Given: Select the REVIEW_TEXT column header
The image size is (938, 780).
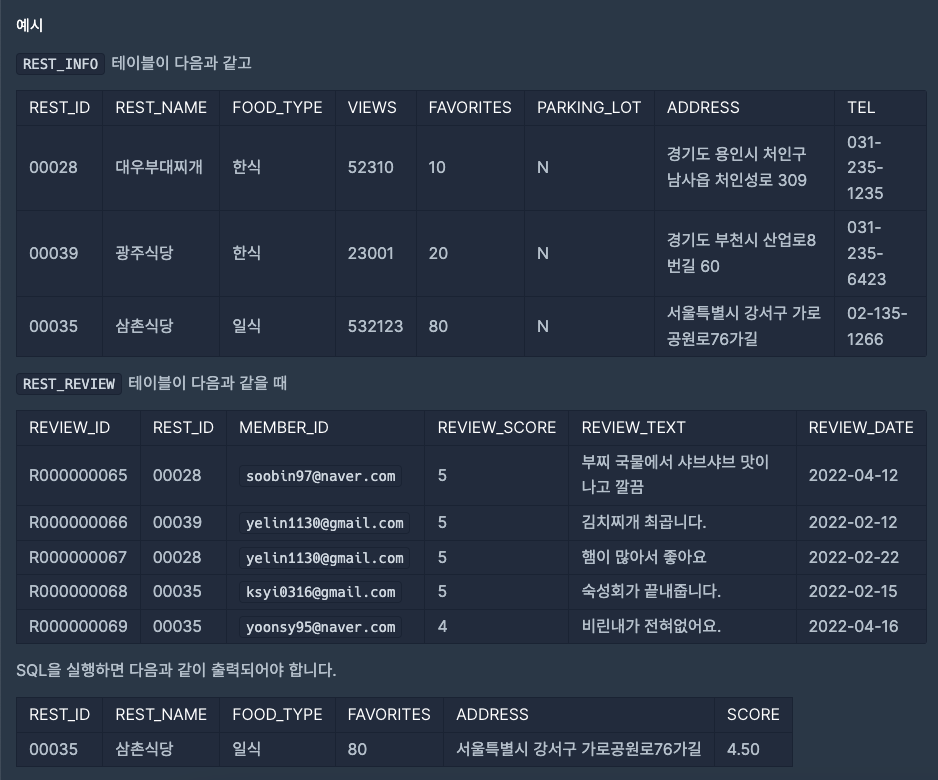Looking at the screenshot, I should tap(633, 428).
